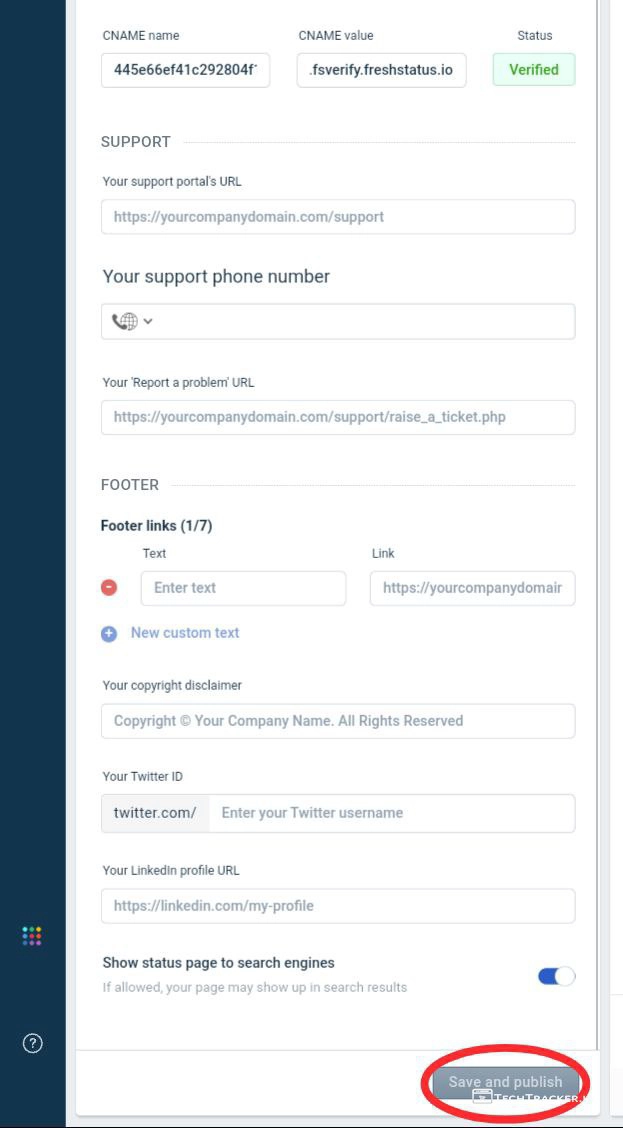The image size is (623, 1128).
Task: Click the LinkedIn profile URL field
Action: click(338, 906)
